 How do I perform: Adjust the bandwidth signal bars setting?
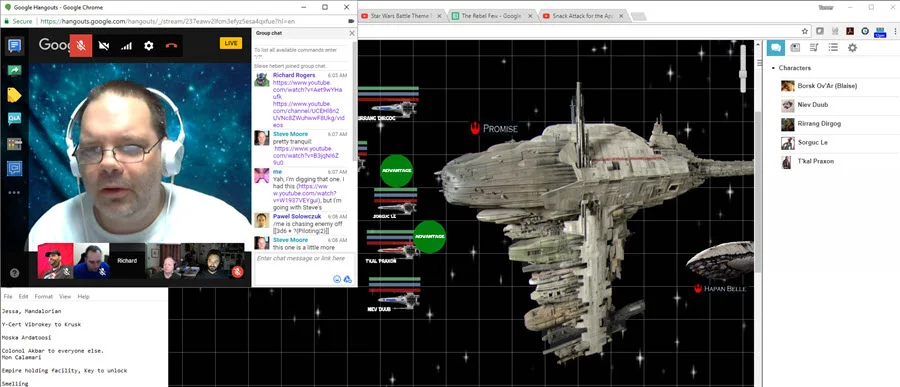point(126,46)
